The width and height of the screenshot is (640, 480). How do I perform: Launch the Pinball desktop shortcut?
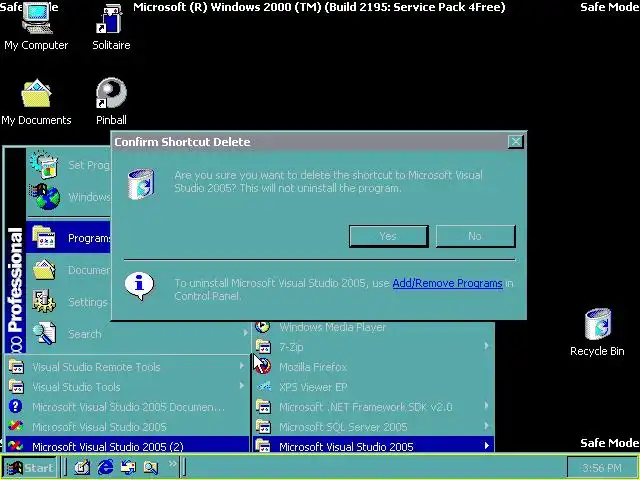[x=111, y=102]
